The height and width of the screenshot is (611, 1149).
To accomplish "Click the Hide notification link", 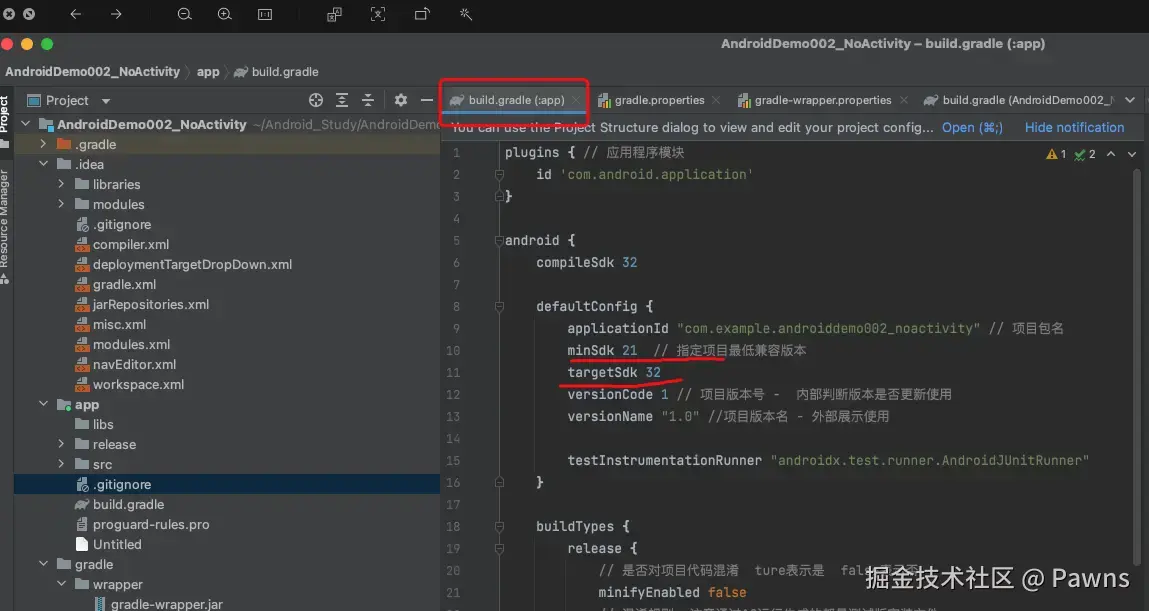I will pyautogui.click(x=1074, y=127).
